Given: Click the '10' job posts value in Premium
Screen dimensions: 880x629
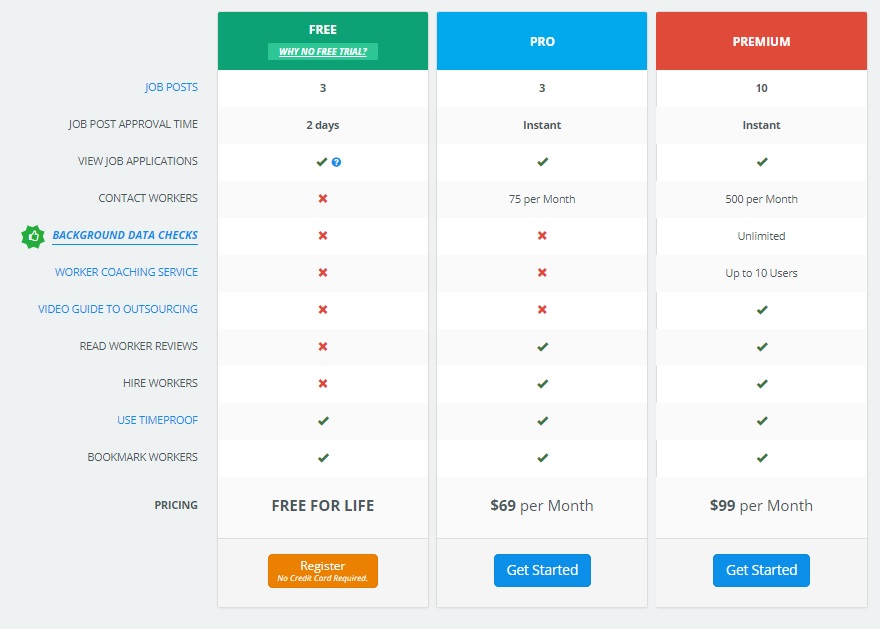Looking at the screenshot, I should click(x=762, y=88).
